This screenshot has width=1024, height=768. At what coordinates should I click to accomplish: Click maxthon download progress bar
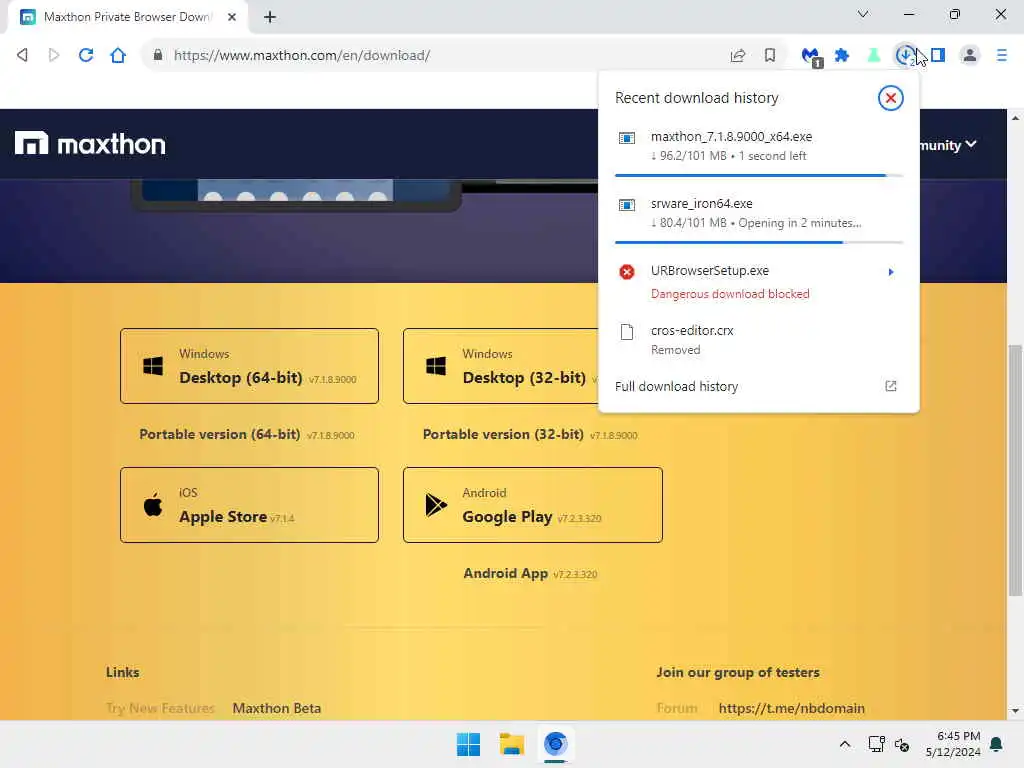coord(759,176)
